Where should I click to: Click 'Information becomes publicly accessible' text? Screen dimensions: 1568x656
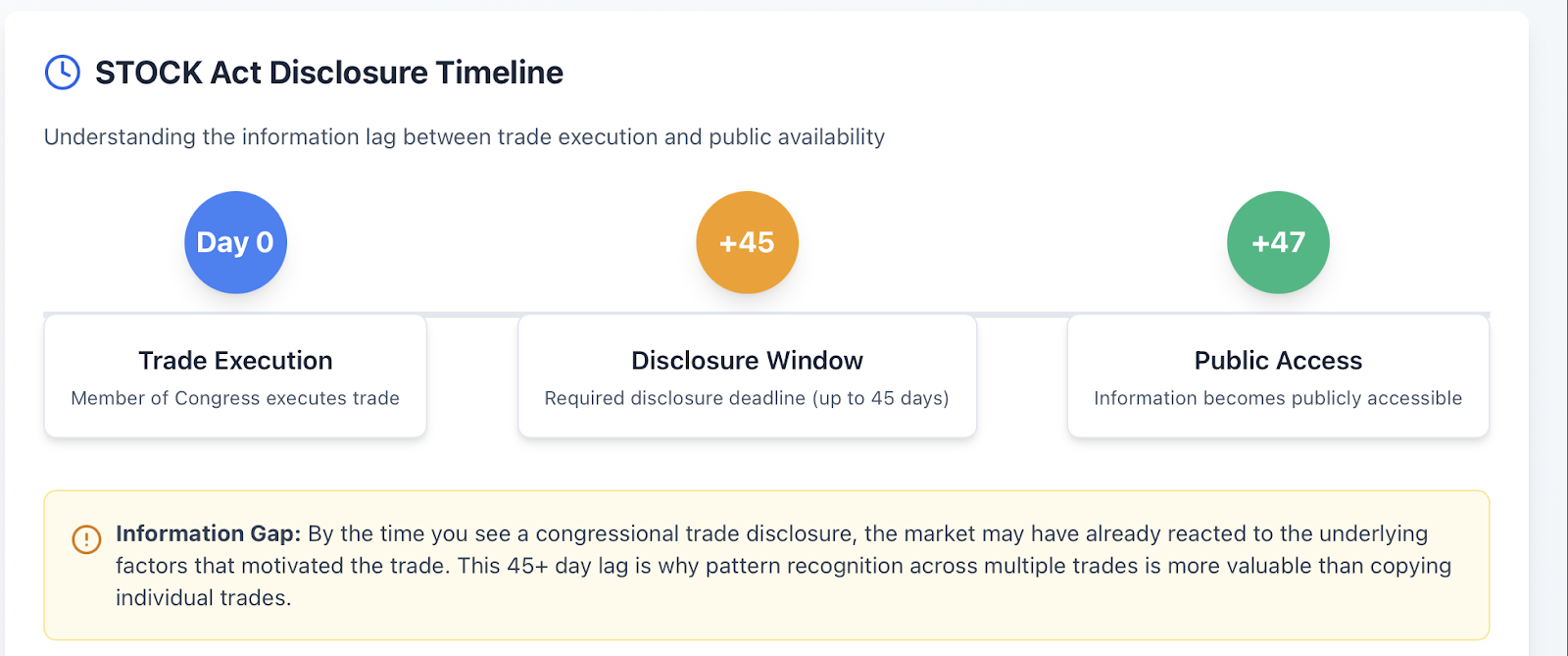1278,398
